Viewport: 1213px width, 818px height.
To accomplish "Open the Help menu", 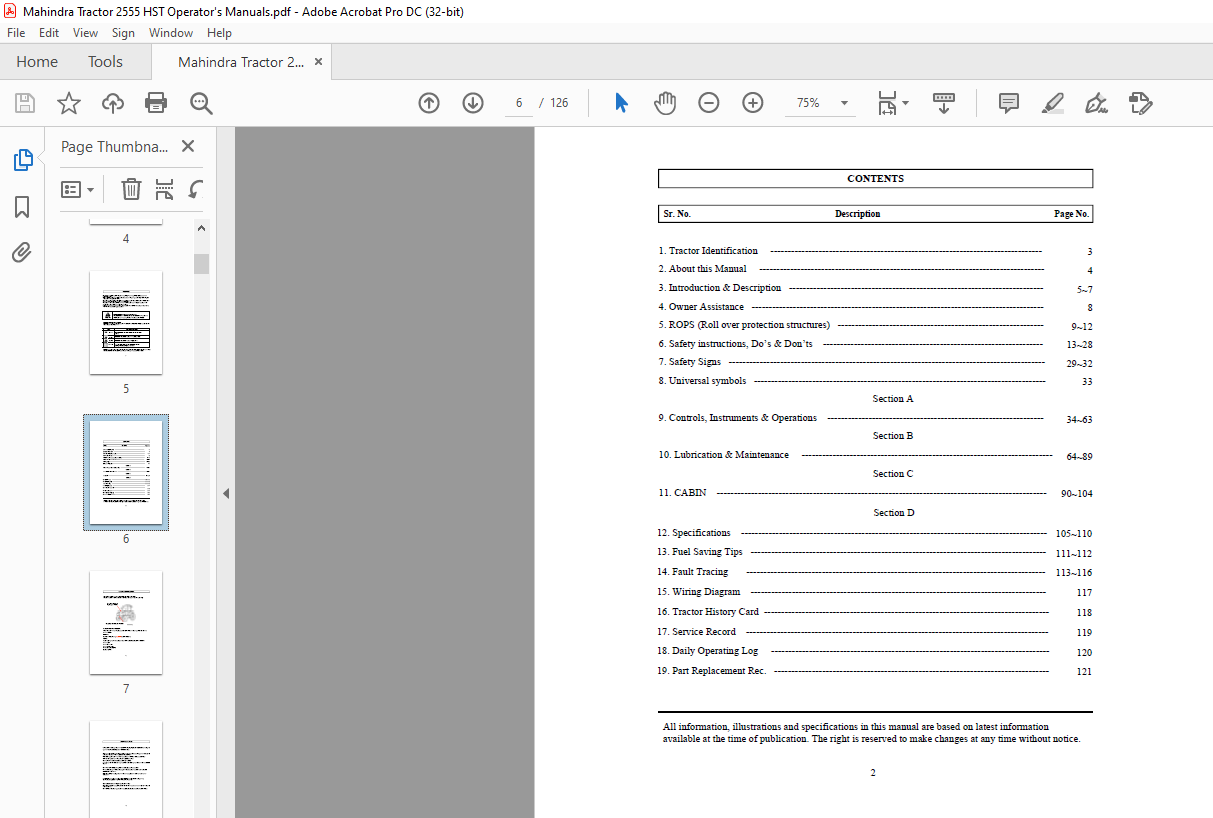I will [x=219, y=33].
